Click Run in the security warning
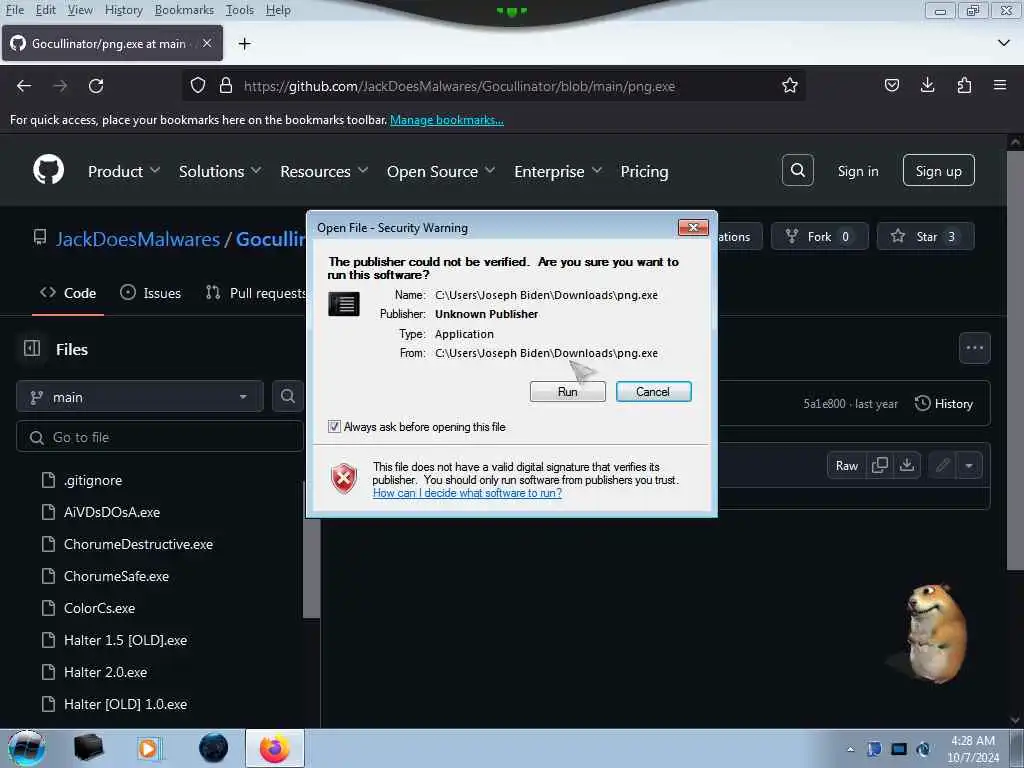Screen dimensions: 1024x768 [x=568, y=392]
